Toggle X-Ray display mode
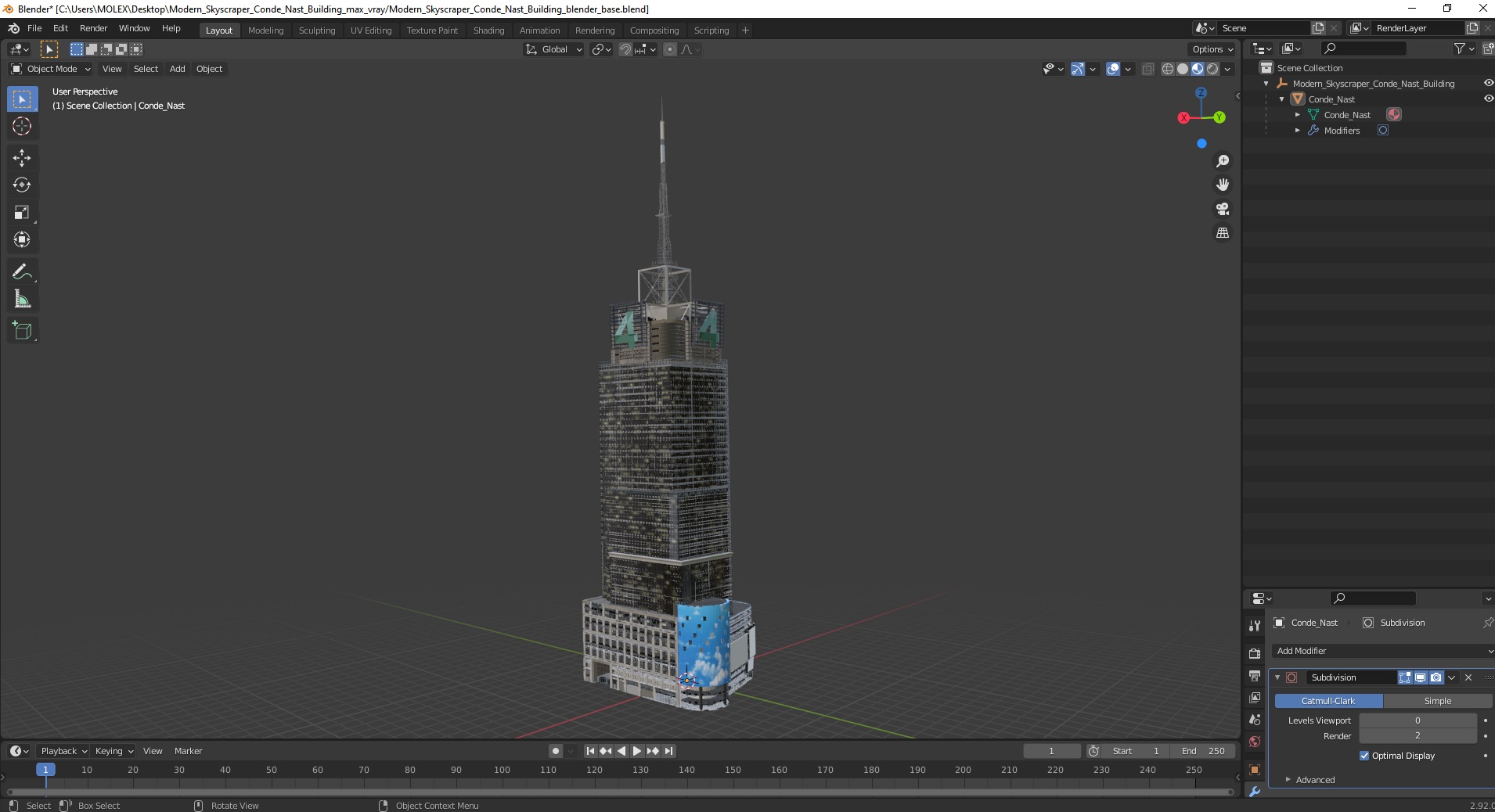 [x=1148, y=69]
